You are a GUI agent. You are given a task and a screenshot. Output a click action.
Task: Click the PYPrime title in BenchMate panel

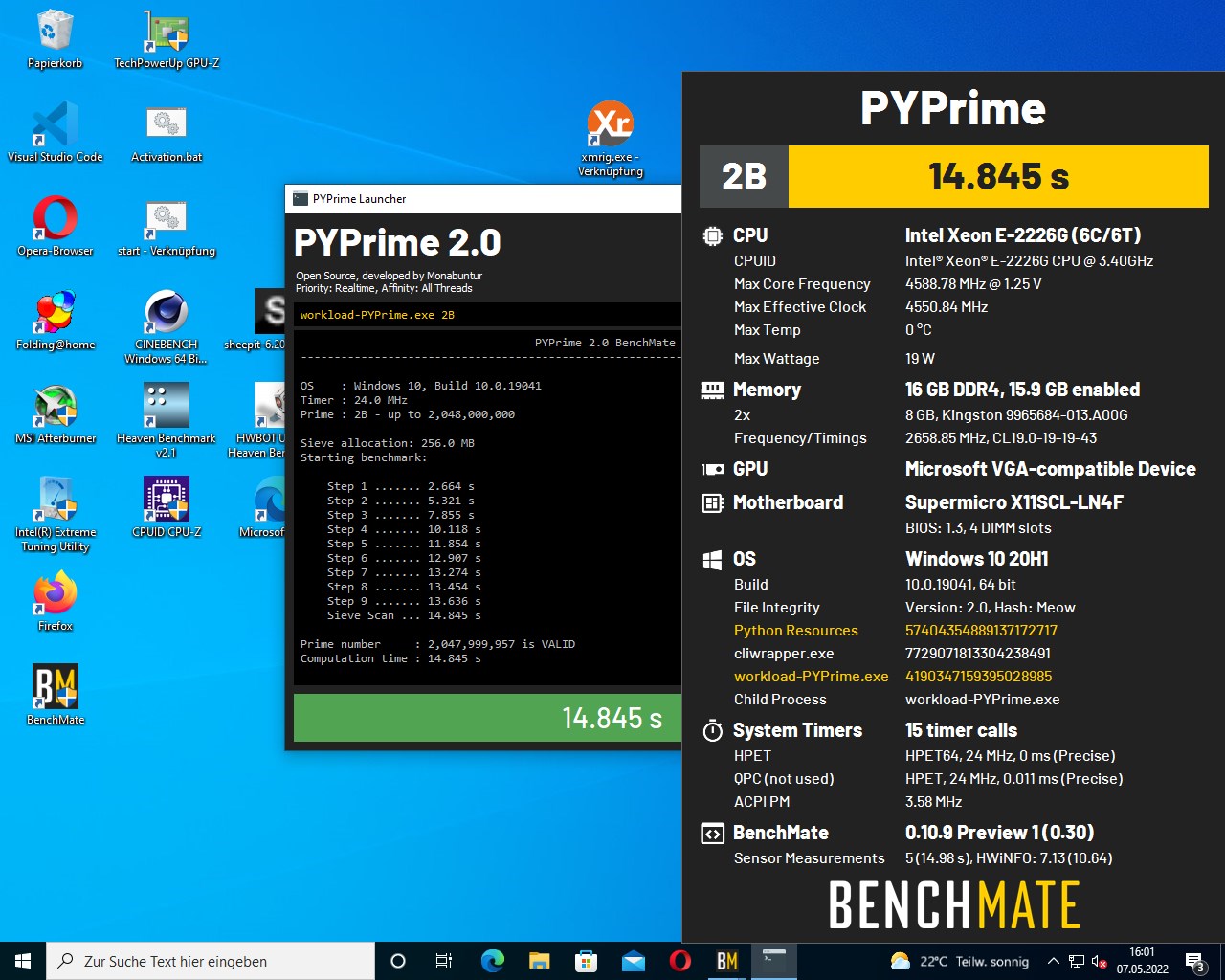coord(953,107)
